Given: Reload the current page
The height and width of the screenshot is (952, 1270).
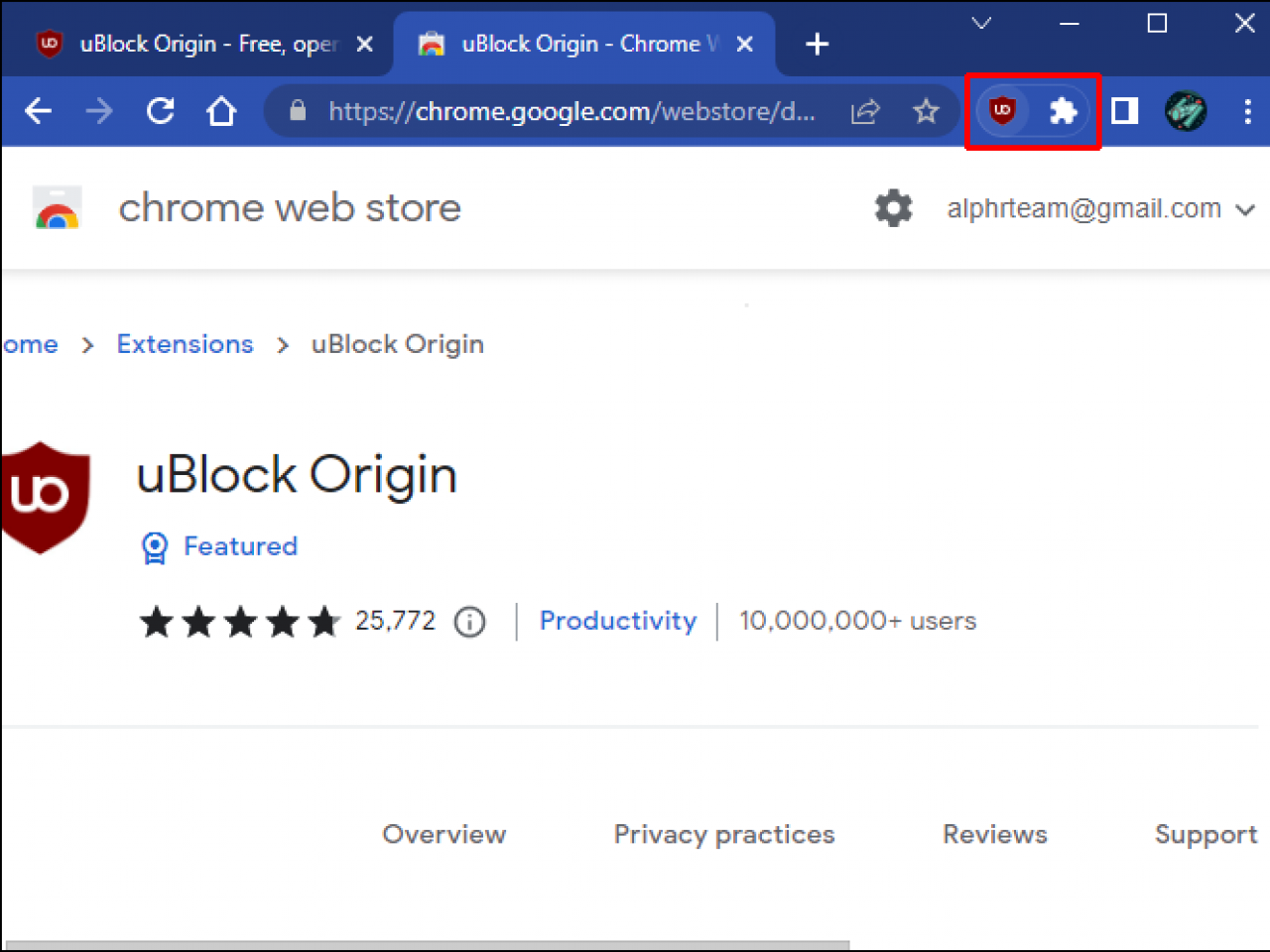Looking at the screenshot, I should [x=160, y=111].
